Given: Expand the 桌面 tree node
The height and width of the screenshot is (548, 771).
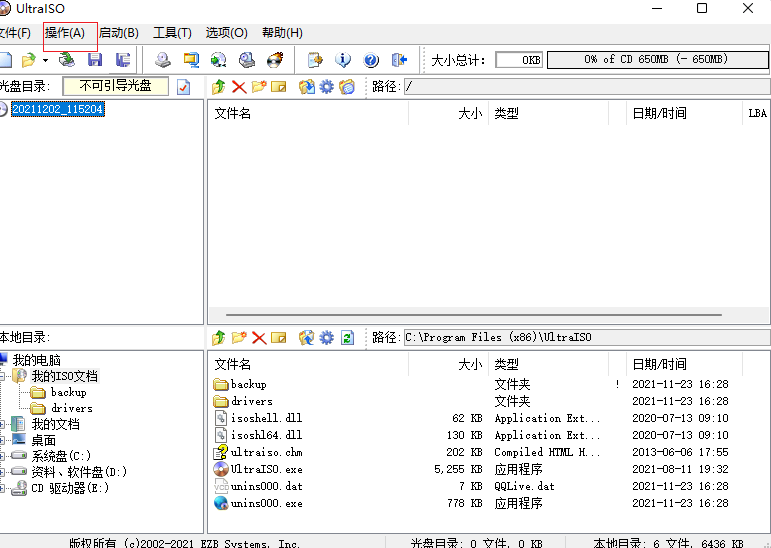Looking at the screenshot, I should [2, 440].
